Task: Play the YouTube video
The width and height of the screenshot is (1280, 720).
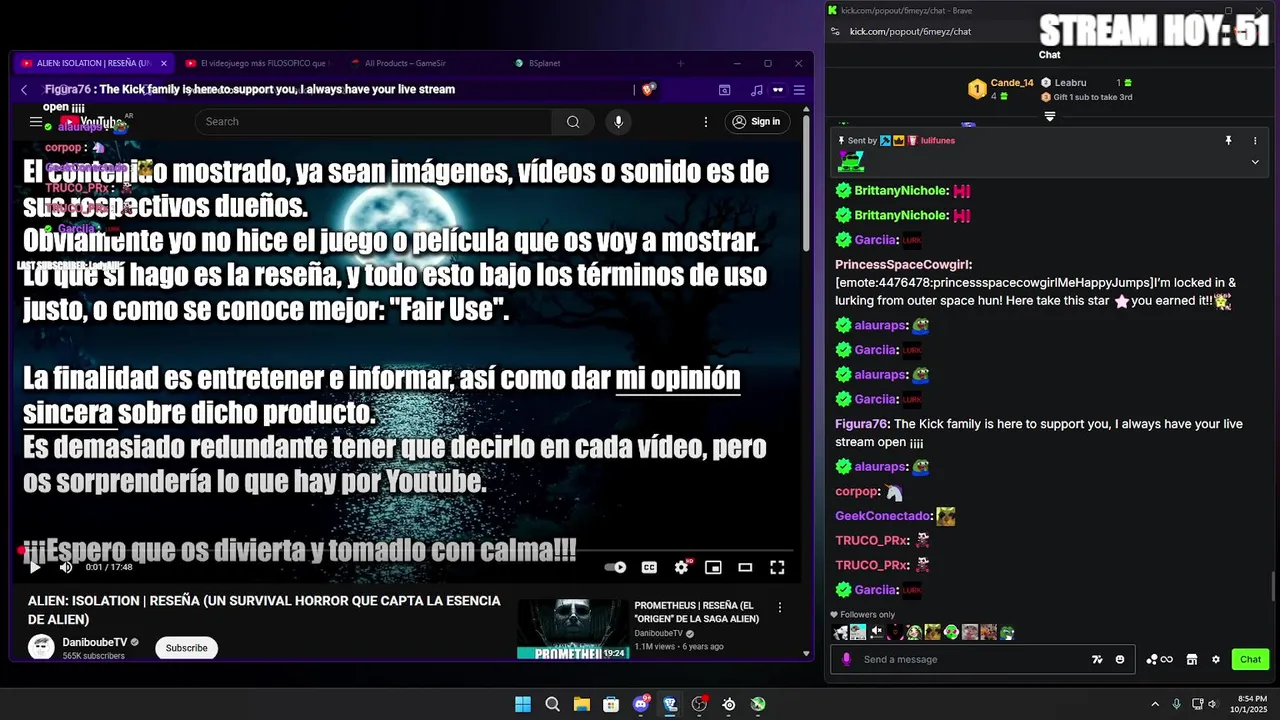Action: point(35,567)
